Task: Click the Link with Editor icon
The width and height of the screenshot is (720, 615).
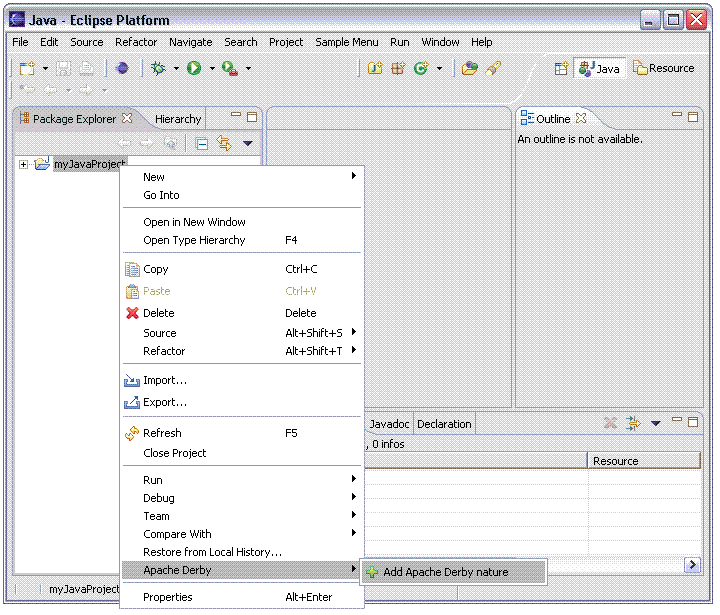Action: pos(224,144)
